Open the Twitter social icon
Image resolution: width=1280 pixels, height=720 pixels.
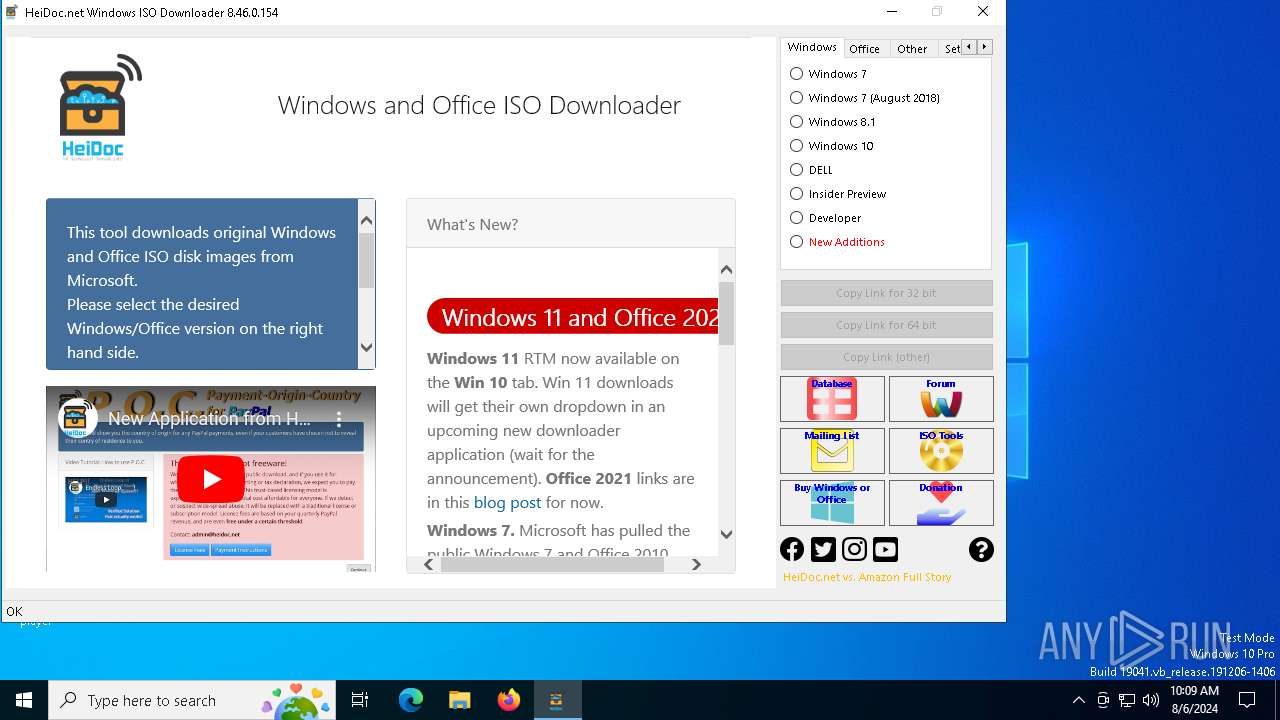(x=823, y=549)
